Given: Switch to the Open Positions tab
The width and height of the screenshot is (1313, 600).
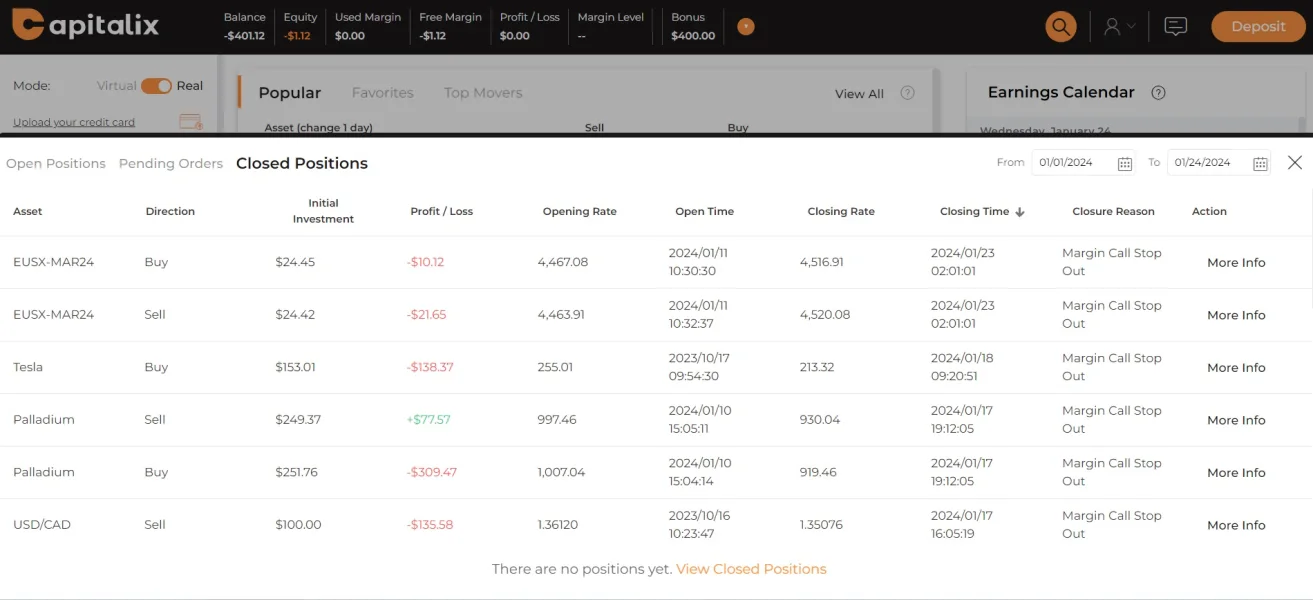Looking at the screenshot, I should 56,164.
